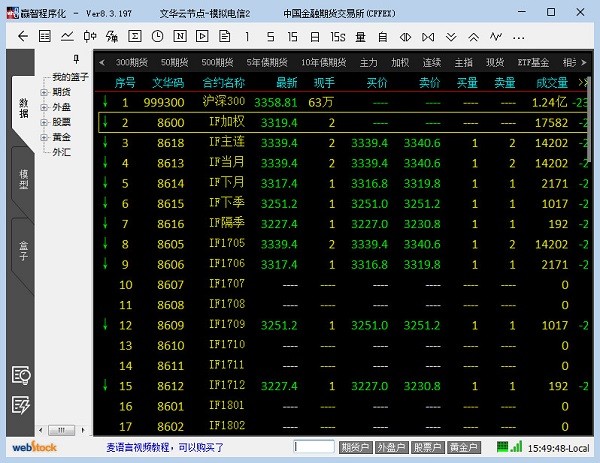The width and height of the screenshot is (600, 463).
Task: Open the clock history icon
Action: (157, 37)
